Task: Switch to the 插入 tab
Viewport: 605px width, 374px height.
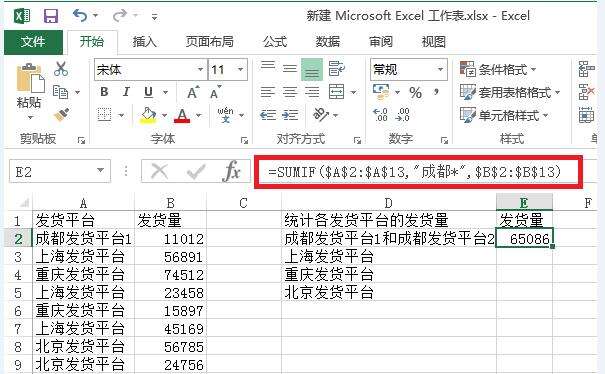Action: [x=144, y=42]
